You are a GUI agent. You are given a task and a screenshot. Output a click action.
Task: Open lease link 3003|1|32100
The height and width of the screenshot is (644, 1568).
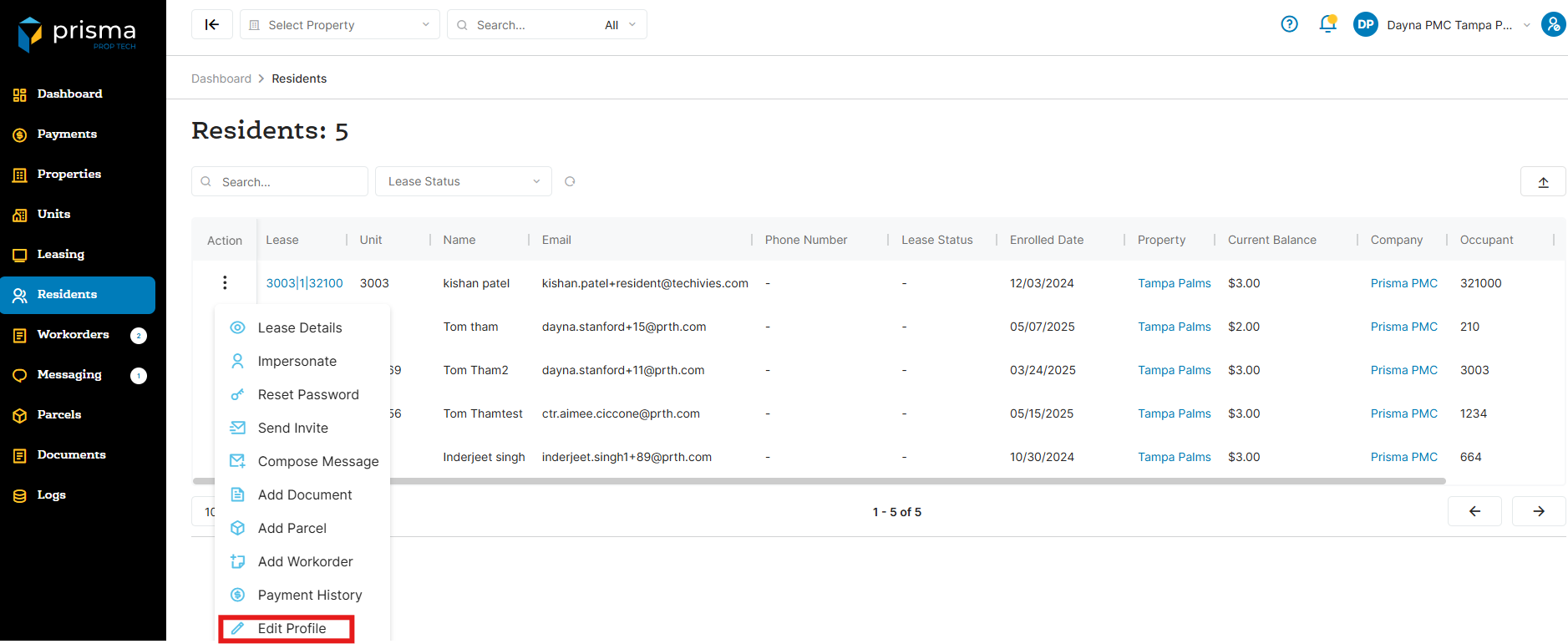[304, 283]
